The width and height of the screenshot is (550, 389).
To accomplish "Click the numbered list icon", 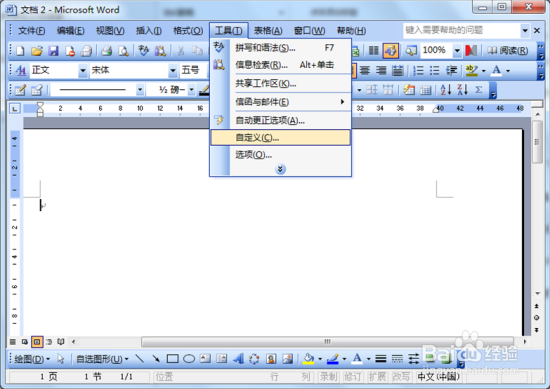I will coord(418,71).
